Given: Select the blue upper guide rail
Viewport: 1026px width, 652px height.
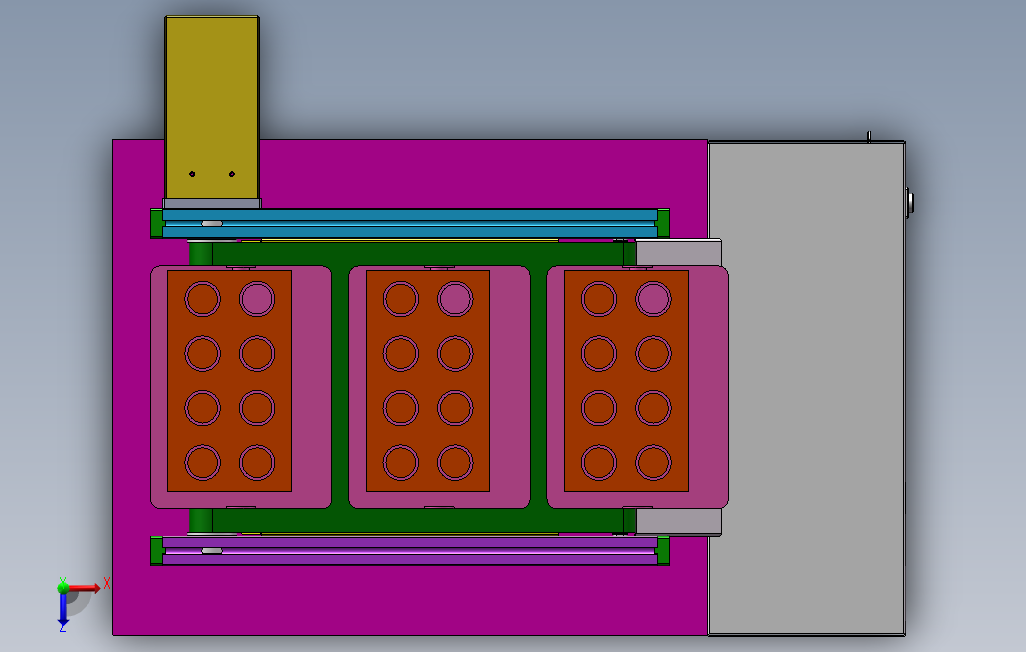Looking at the screenshot, I should (x=410, y=223).
